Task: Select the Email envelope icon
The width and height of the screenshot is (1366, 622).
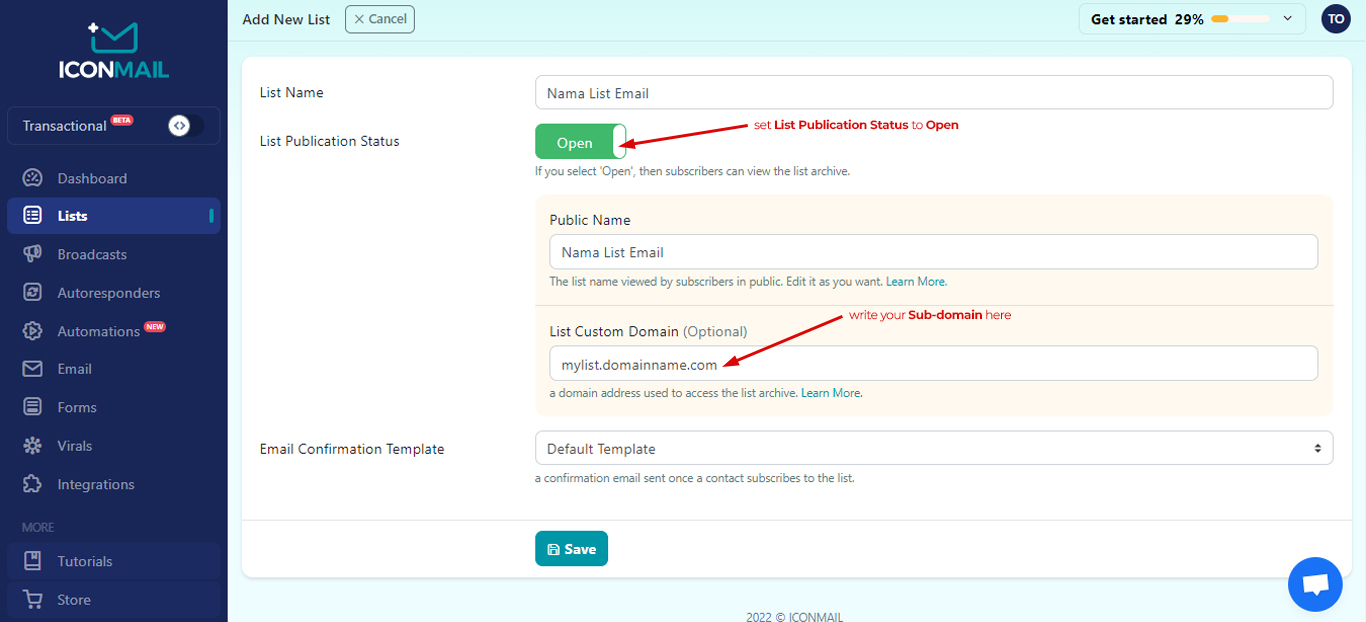Action: point(33,369)
